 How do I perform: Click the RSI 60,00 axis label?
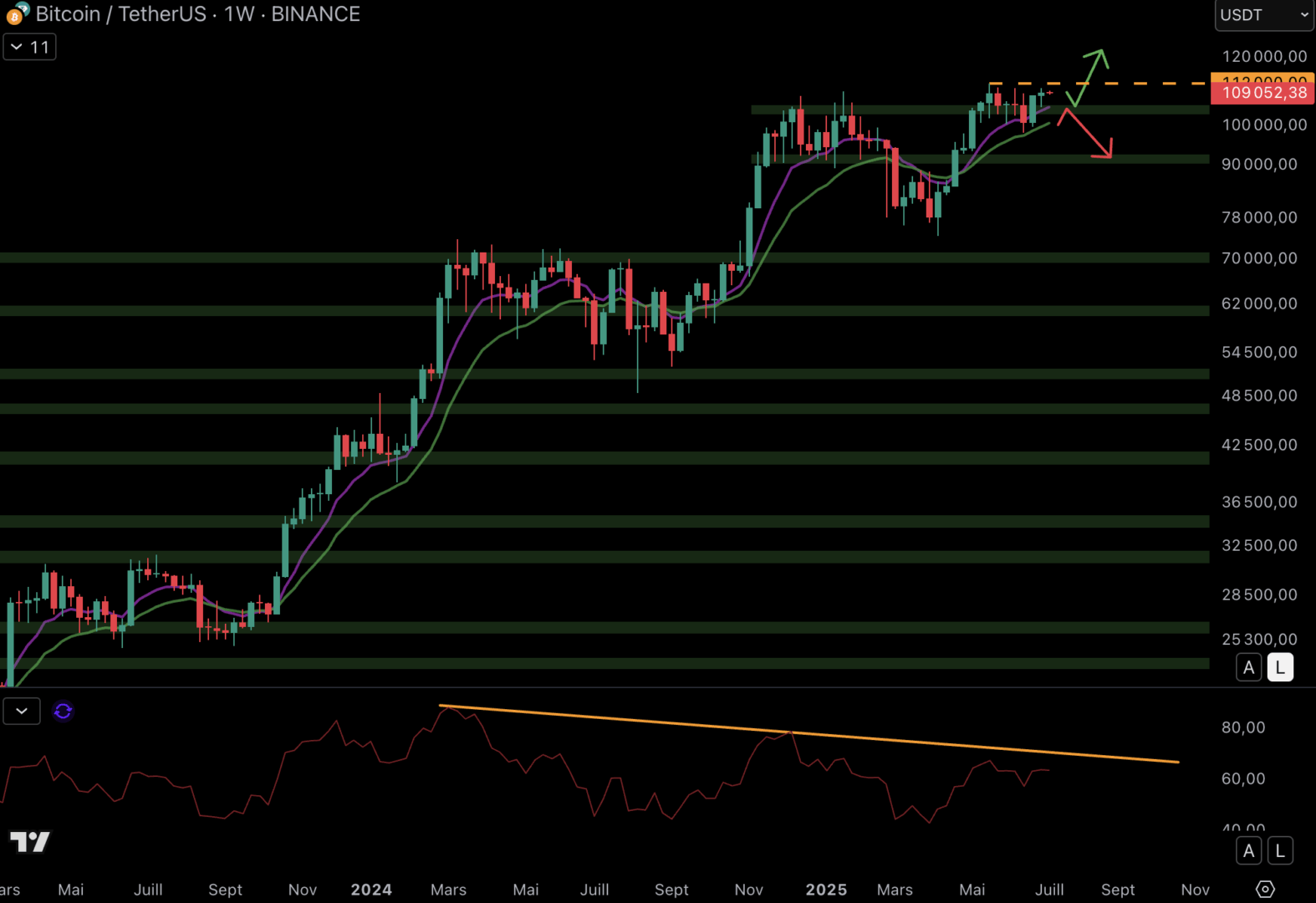click(x=1243, y=778)
